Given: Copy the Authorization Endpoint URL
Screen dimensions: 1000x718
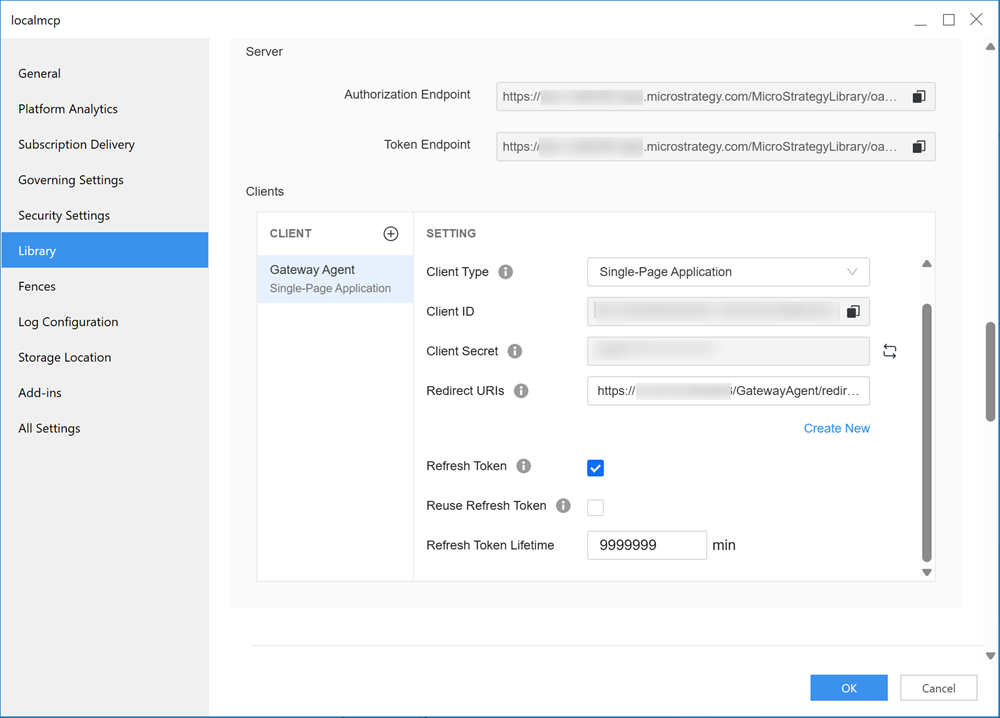Looking at the screenshot, I should click(918, 97).
